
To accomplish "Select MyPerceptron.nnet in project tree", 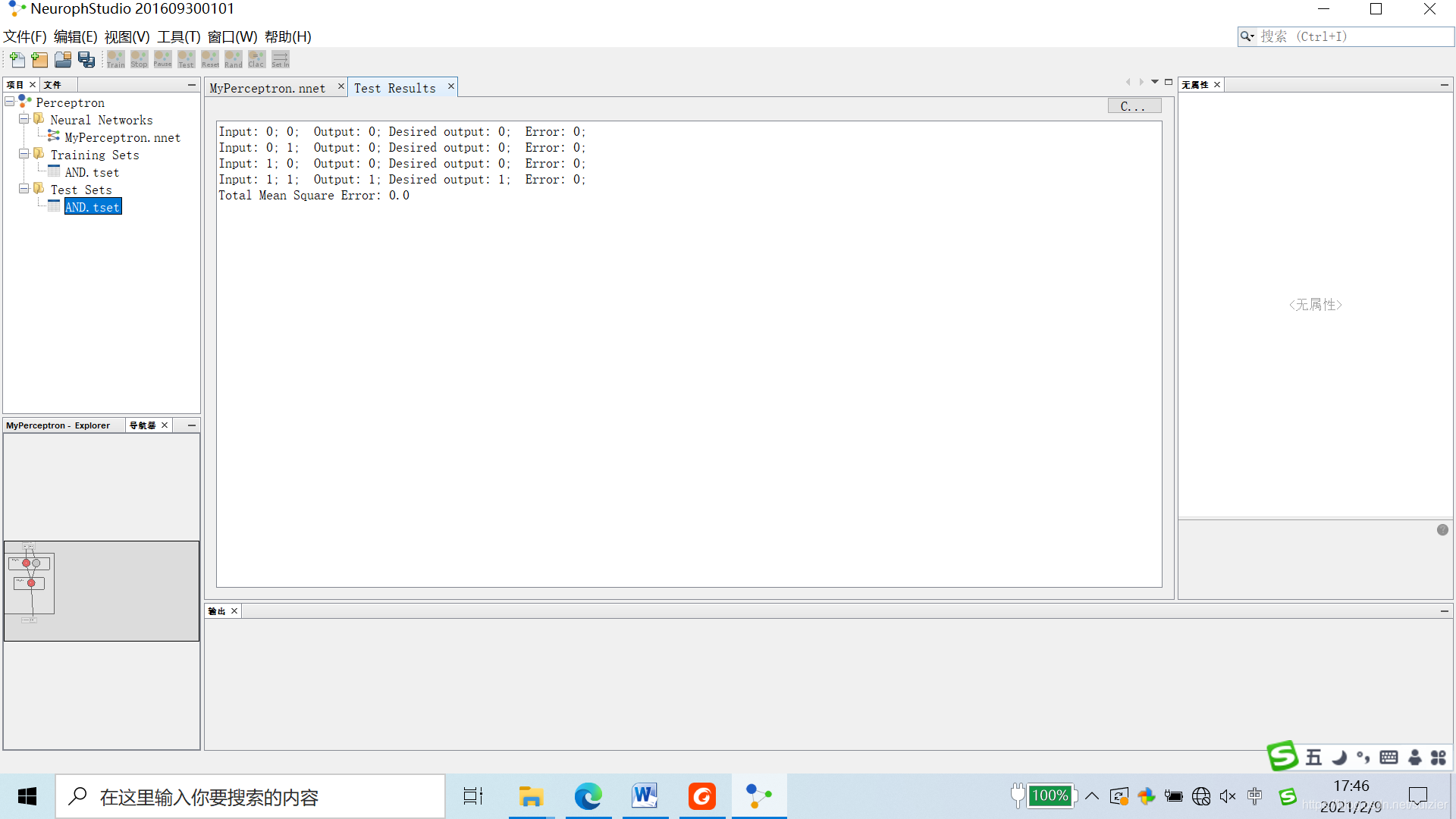I will (x=122, y=137).
